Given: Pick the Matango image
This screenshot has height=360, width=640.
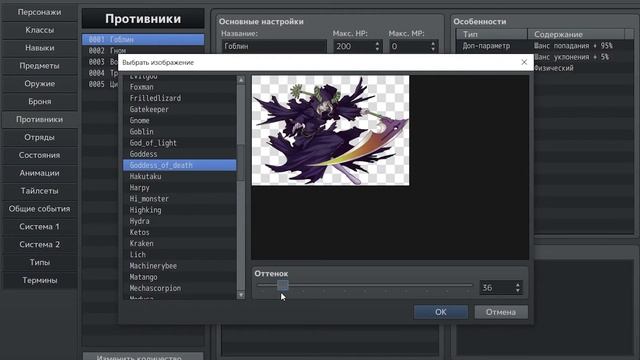Looking at the screenshot, I should pos(180,277).
